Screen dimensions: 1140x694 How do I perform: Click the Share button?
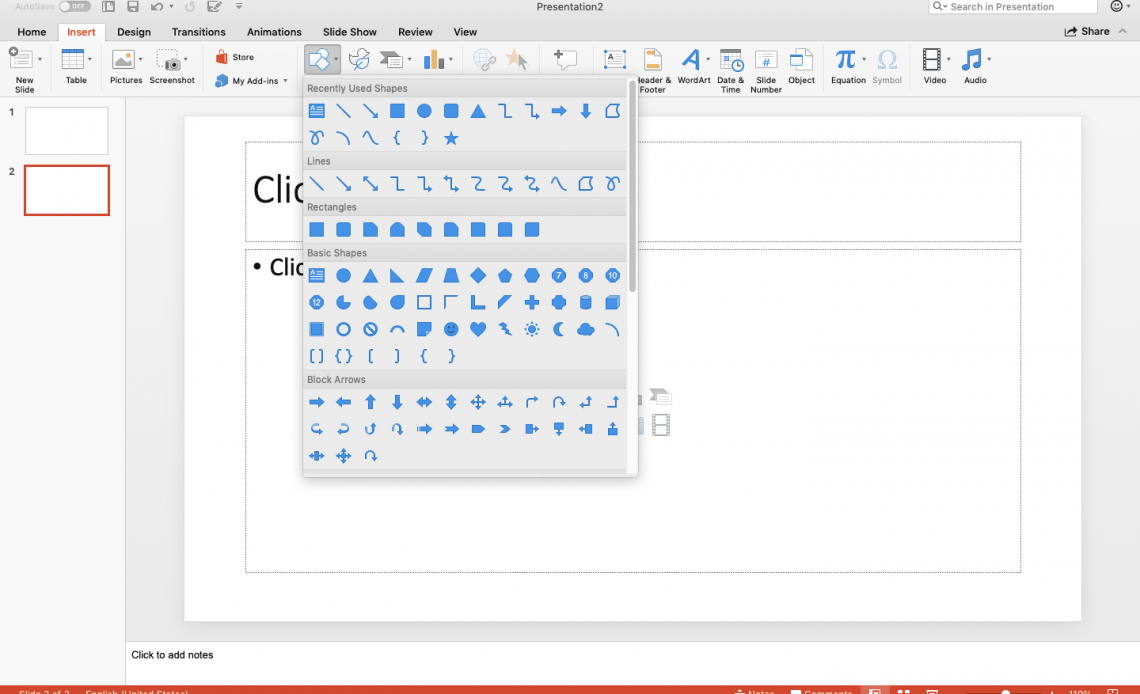(1088, 31)
